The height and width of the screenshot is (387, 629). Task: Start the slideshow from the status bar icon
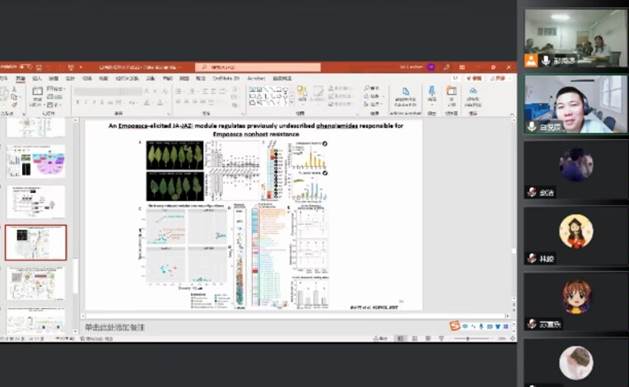pos(441,339)
